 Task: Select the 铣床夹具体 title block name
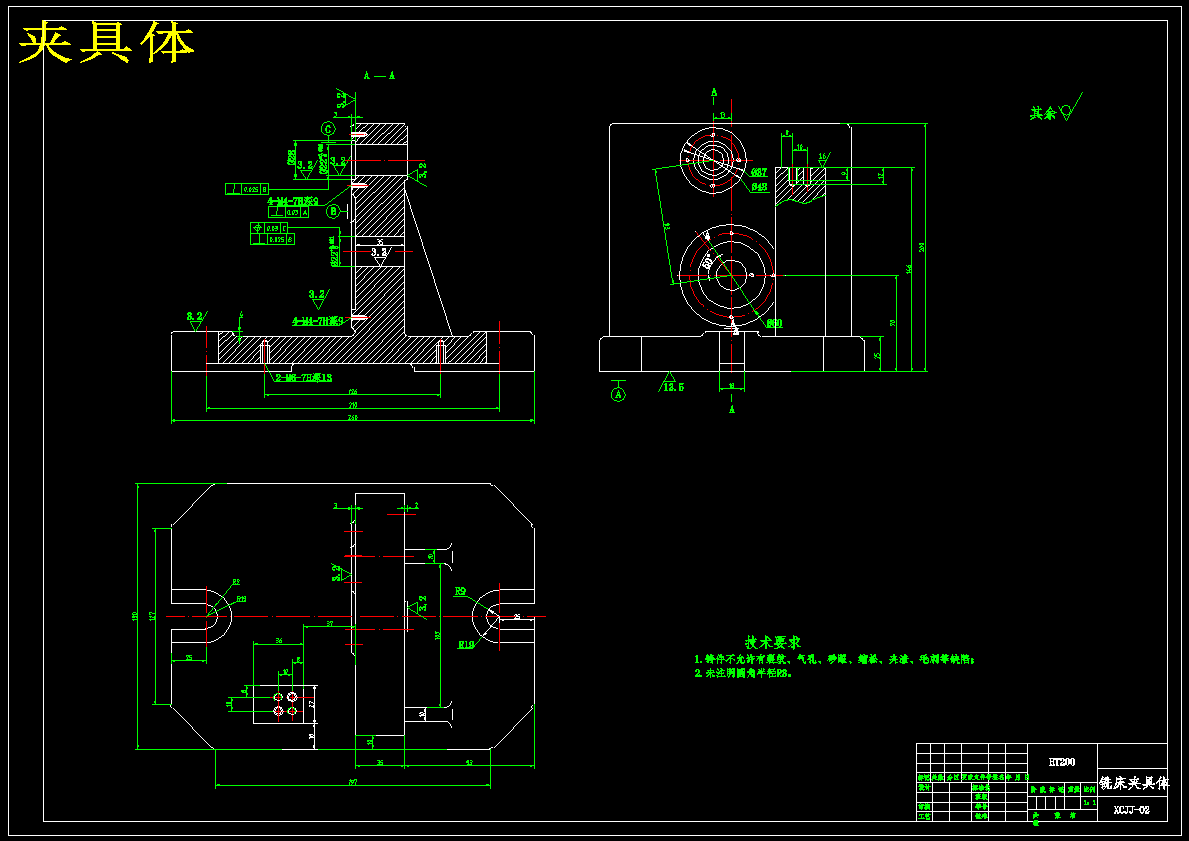[x=1133, y=783]
